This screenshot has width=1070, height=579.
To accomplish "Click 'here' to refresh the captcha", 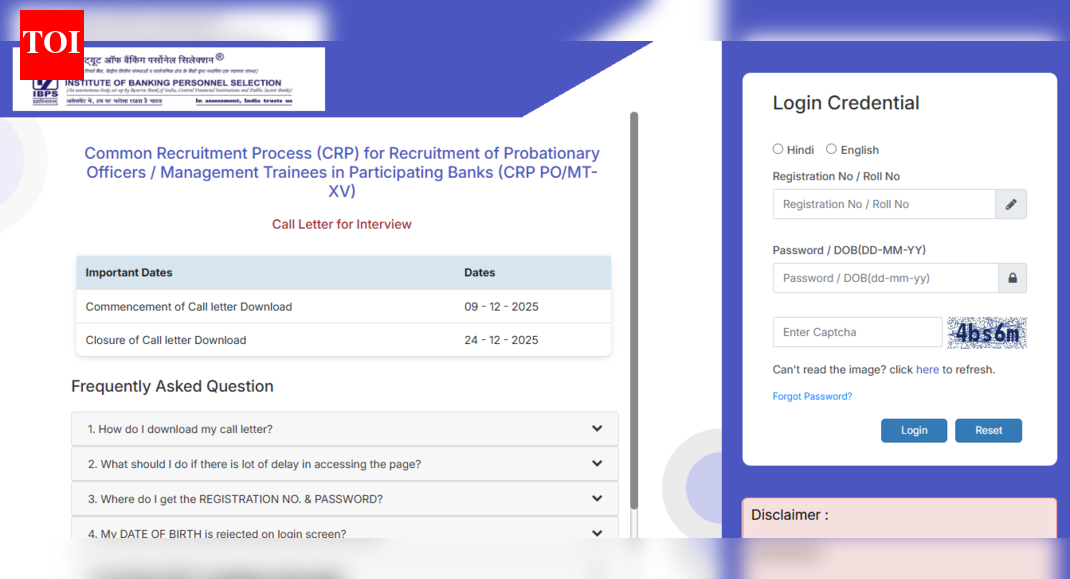I will (x=927, y=369).
